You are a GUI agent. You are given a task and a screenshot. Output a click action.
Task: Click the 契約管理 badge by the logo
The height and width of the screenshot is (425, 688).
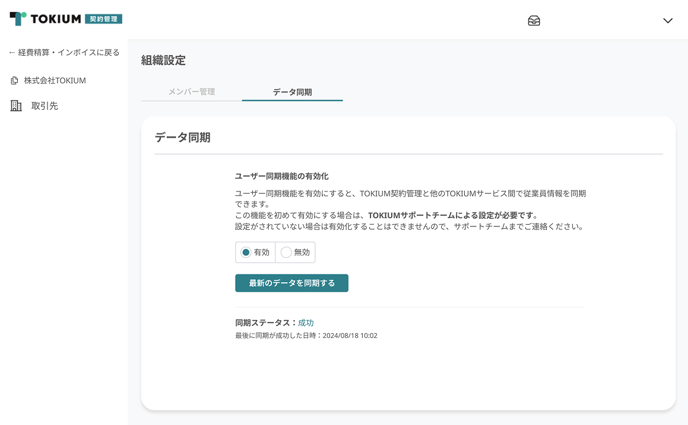point(104,19)
